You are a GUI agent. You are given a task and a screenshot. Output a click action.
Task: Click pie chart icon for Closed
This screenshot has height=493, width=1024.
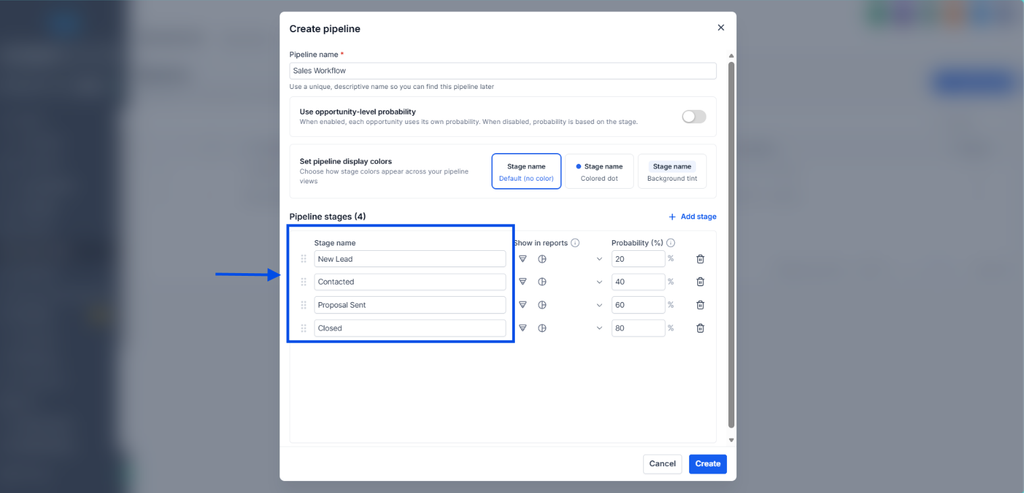click(542, 328)
